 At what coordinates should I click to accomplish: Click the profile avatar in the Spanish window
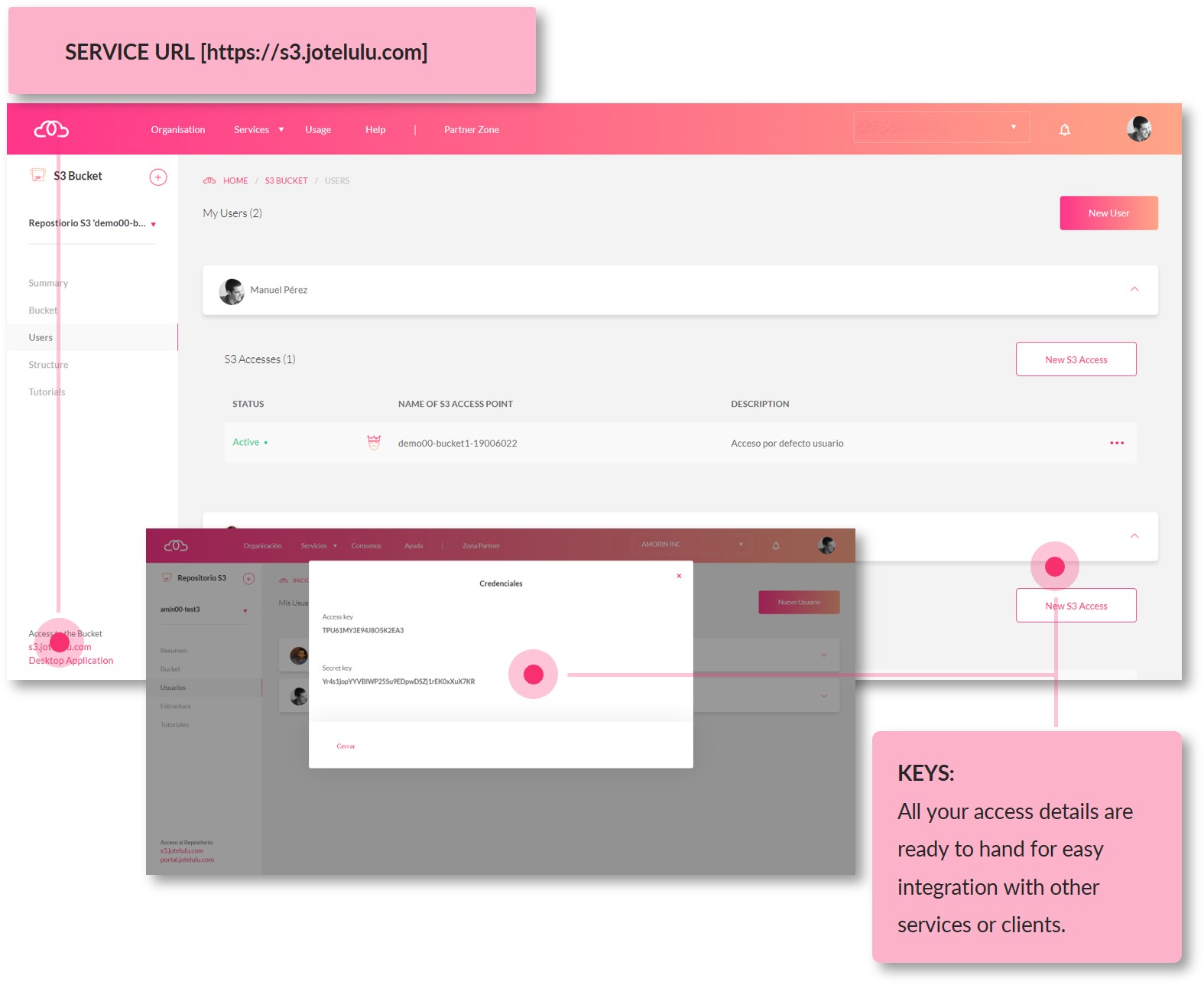(x=826, y=545)
